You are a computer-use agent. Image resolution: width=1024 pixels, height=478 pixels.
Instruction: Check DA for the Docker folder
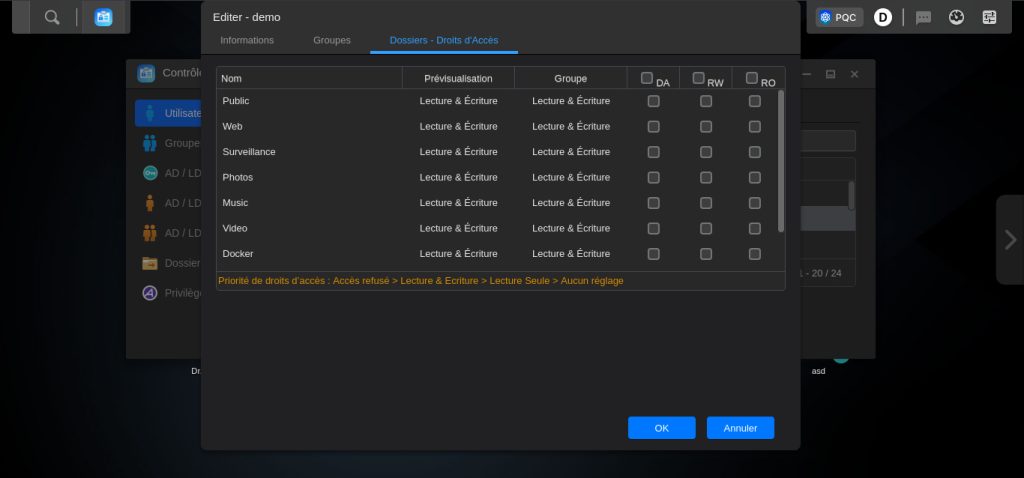(653, 254)
